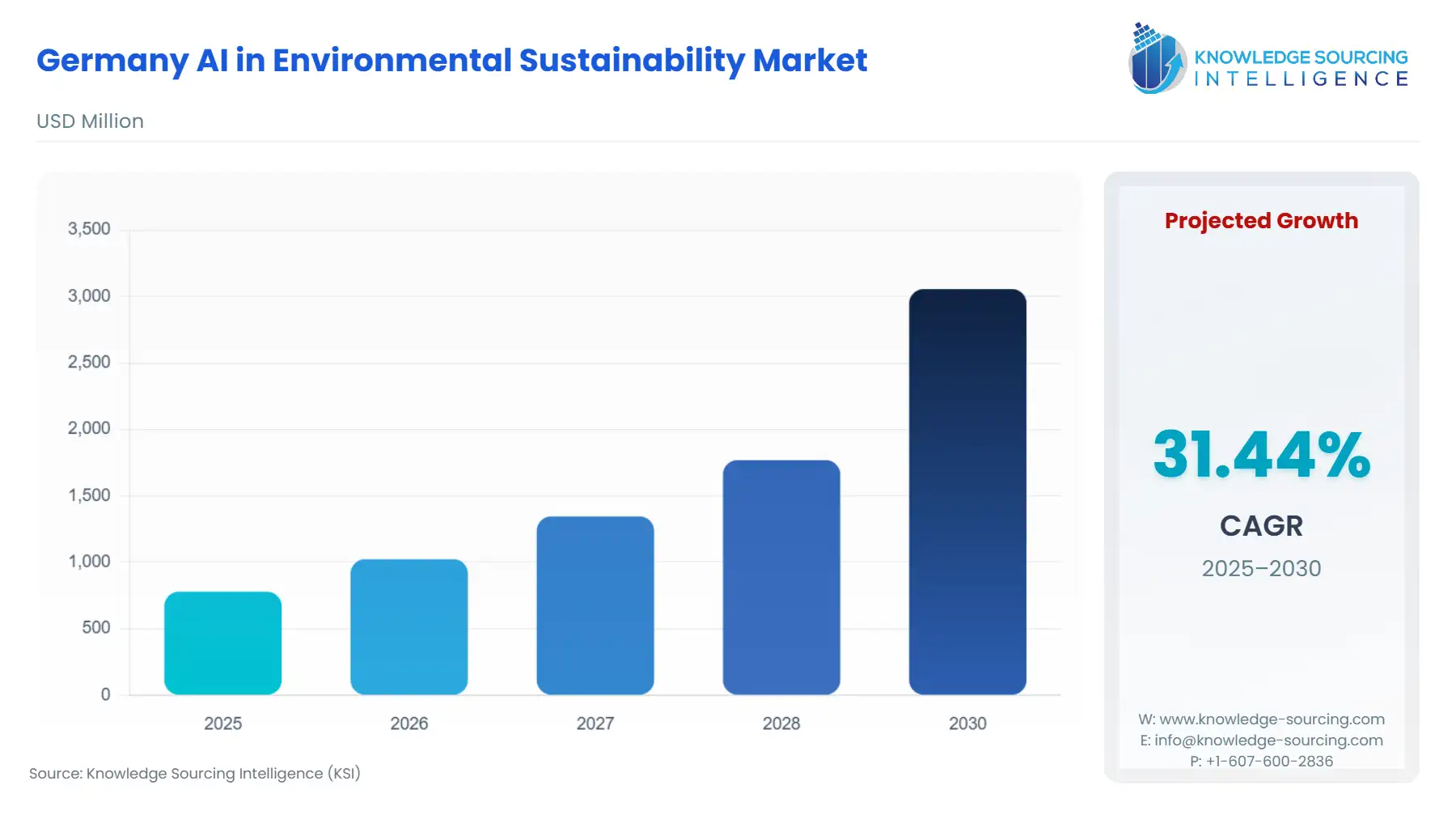Click the 2030 x-axis label
The width and height of the screenshot is (1456, 819).
tap(967, 724)
